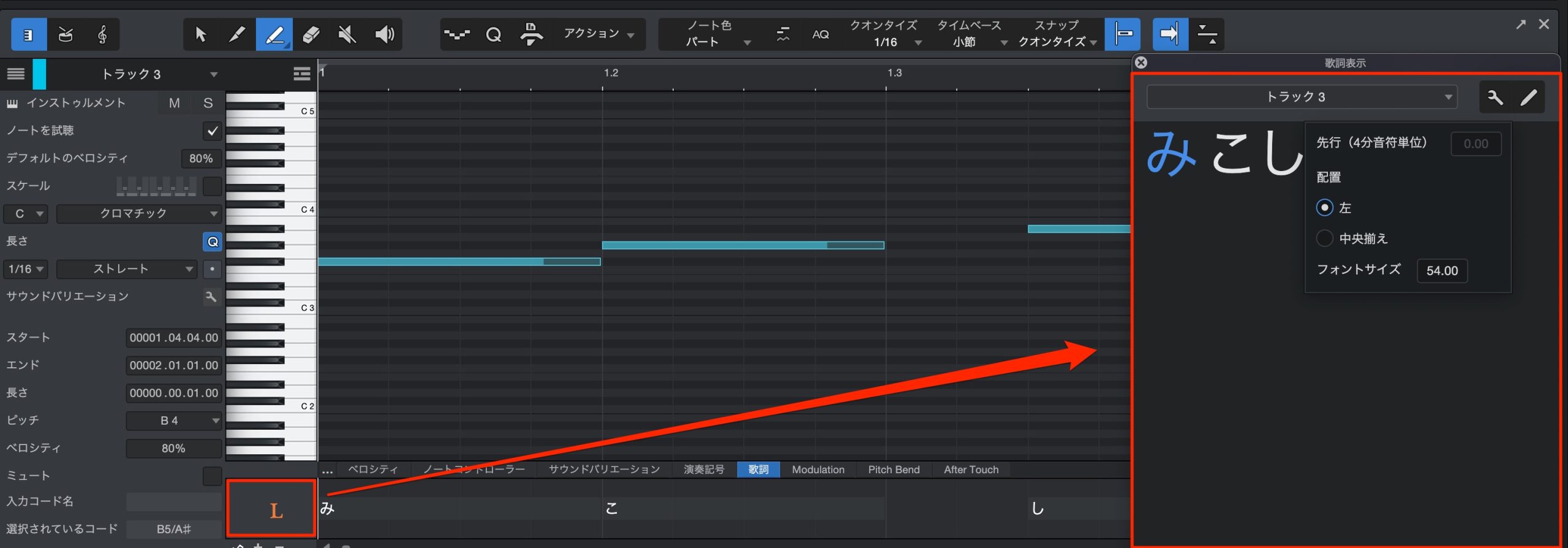Mute track with M button
This screenshot has width=1568, height=548.
pos(175,103)
